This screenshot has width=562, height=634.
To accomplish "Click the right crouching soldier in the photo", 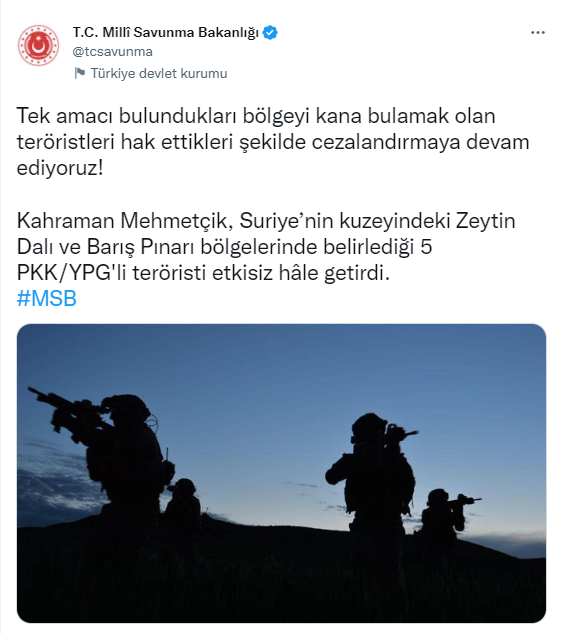I will (449, 514).
